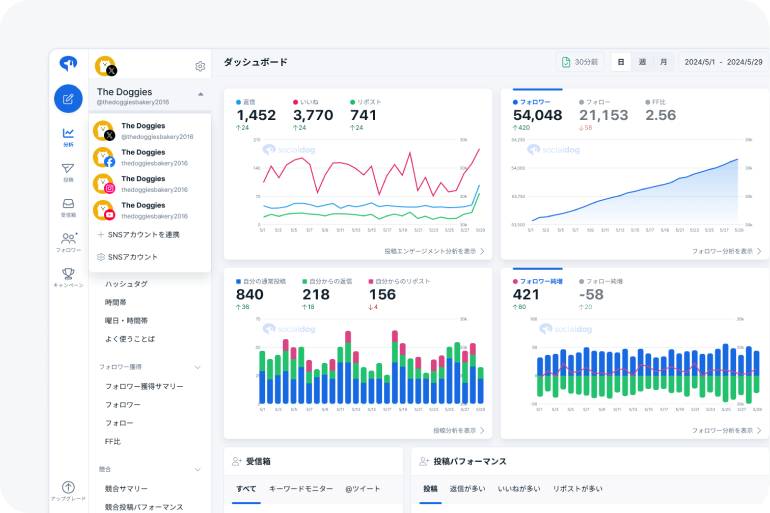This screenshot has width=770, height=513.
Task: Click the 30分前 report refresh button
Action: (580, 62)
